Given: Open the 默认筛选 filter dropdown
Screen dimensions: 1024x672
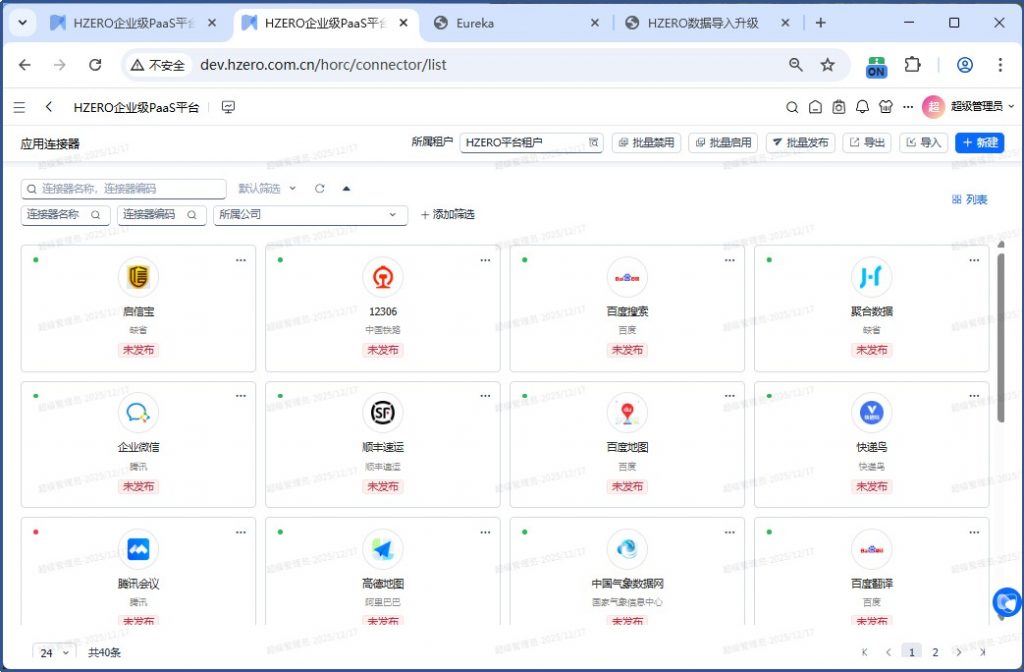Looking at the screenshot, I should pos(267,188).
